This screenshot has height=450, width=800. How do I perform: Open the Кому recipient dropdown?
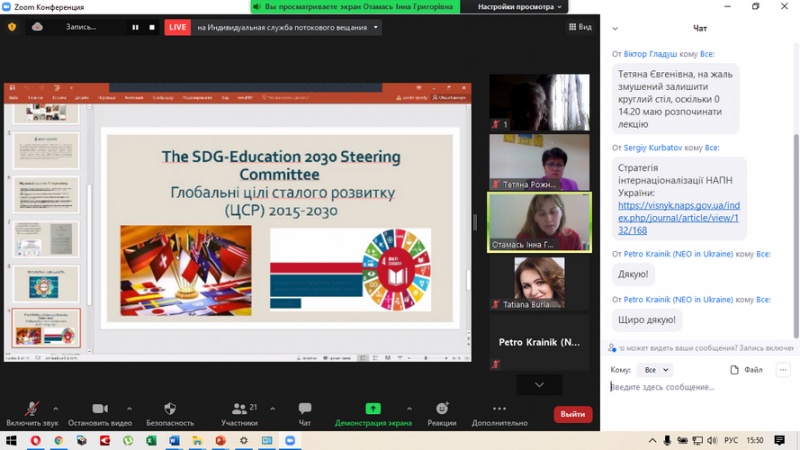point(654,370)
